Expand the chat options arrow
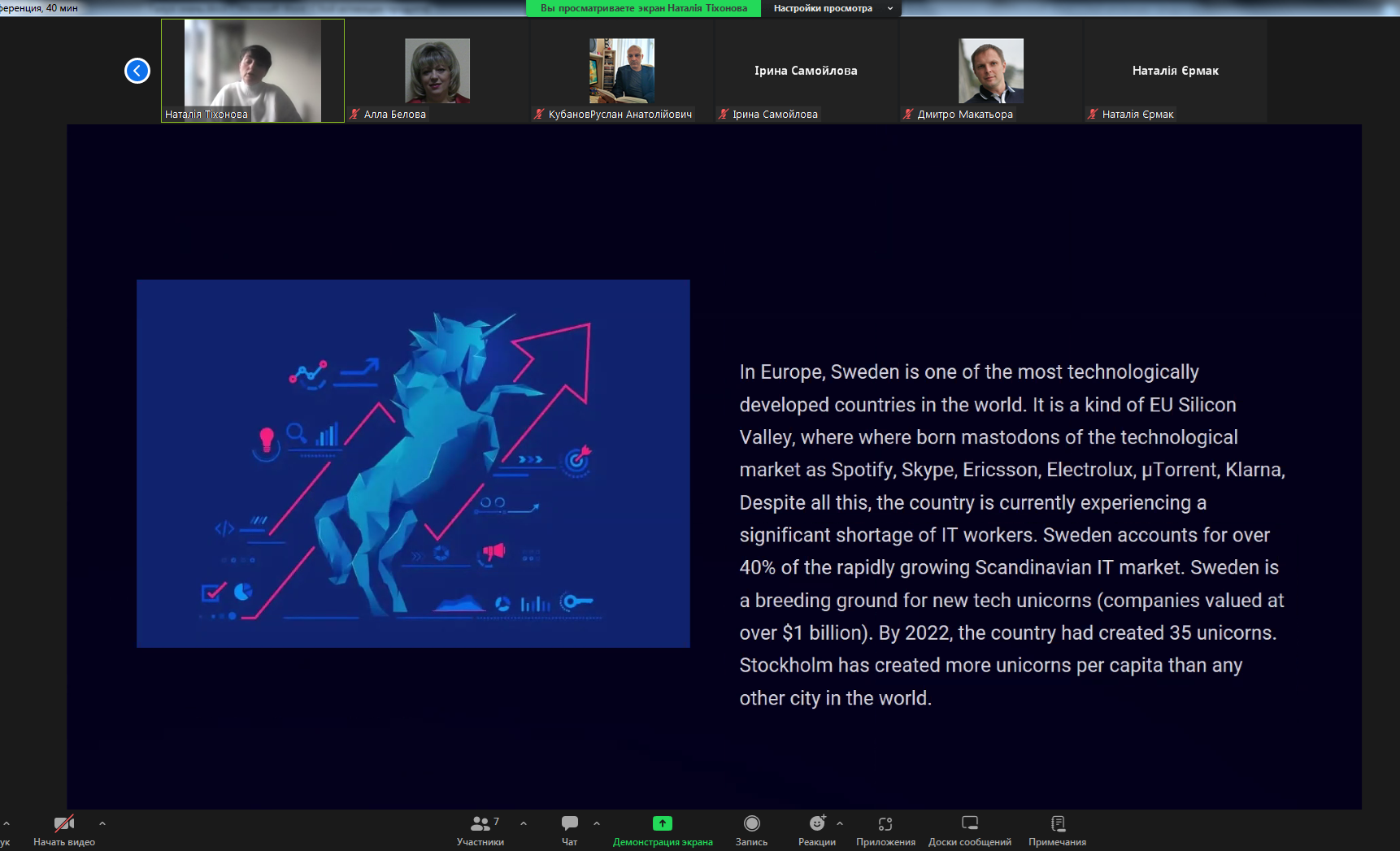 (597, 823)
